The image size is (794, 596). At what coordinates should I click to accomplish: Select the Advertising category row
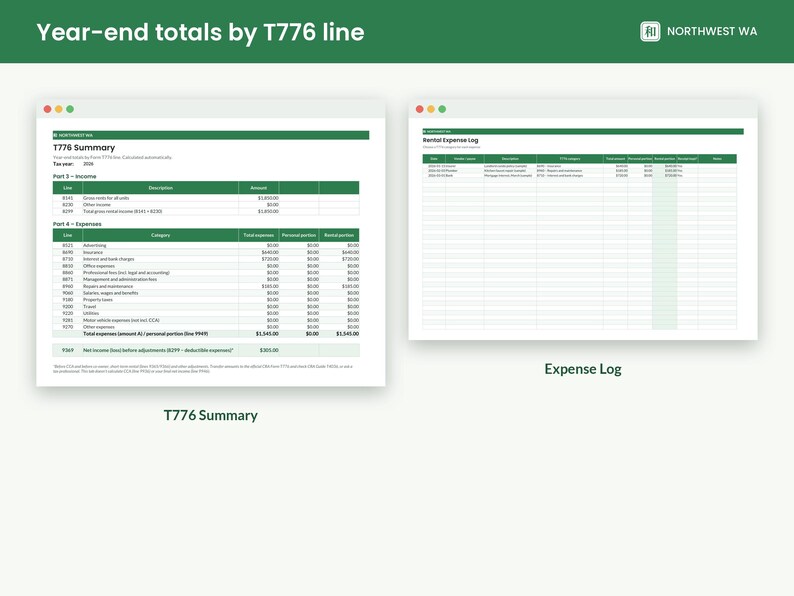206,245
